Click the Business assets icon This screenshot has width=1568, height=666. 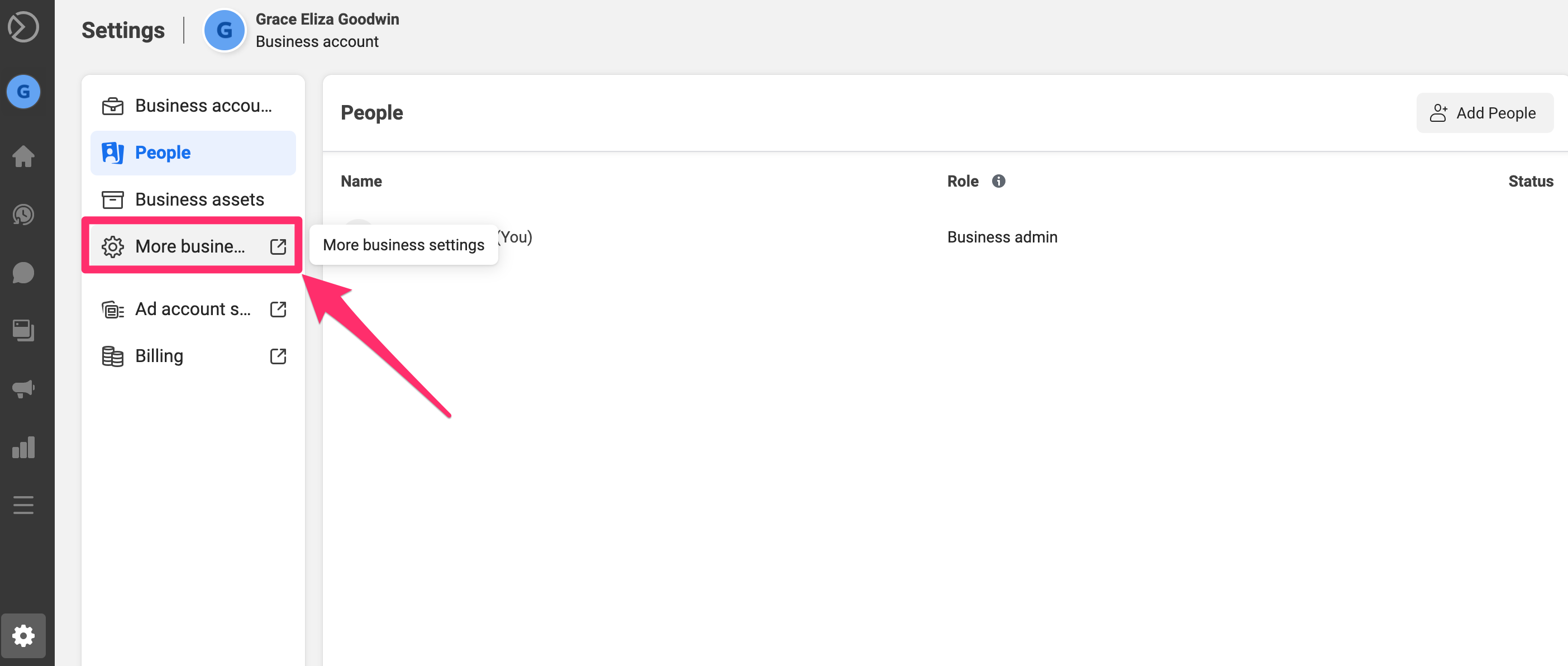(x=111, y=199)
